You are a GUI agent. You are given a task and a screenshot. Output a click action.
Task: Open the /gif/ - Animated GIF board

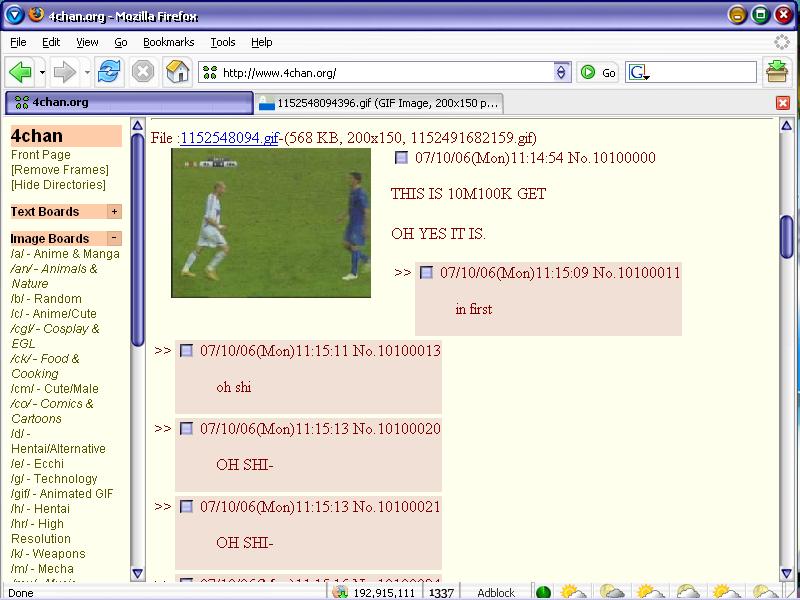(x=62, y=494)
